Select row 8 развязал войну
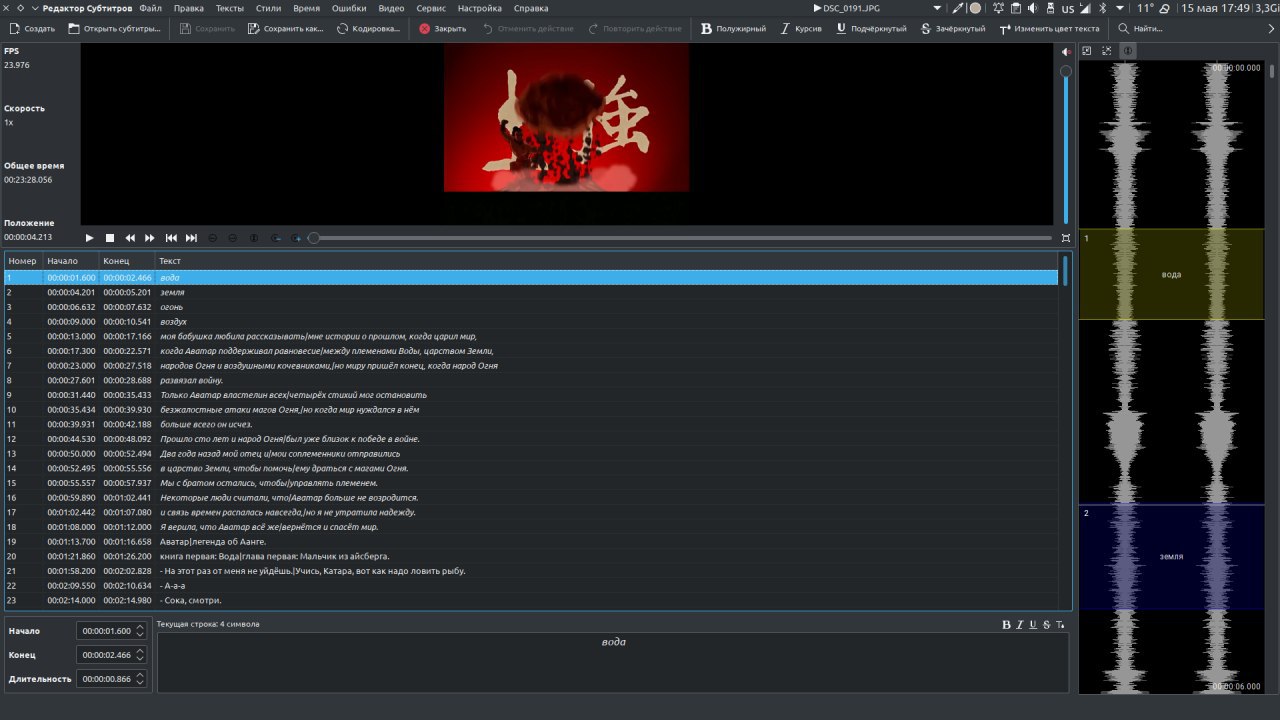Screen dimensions: 1280x720 (x=531, y=380)
